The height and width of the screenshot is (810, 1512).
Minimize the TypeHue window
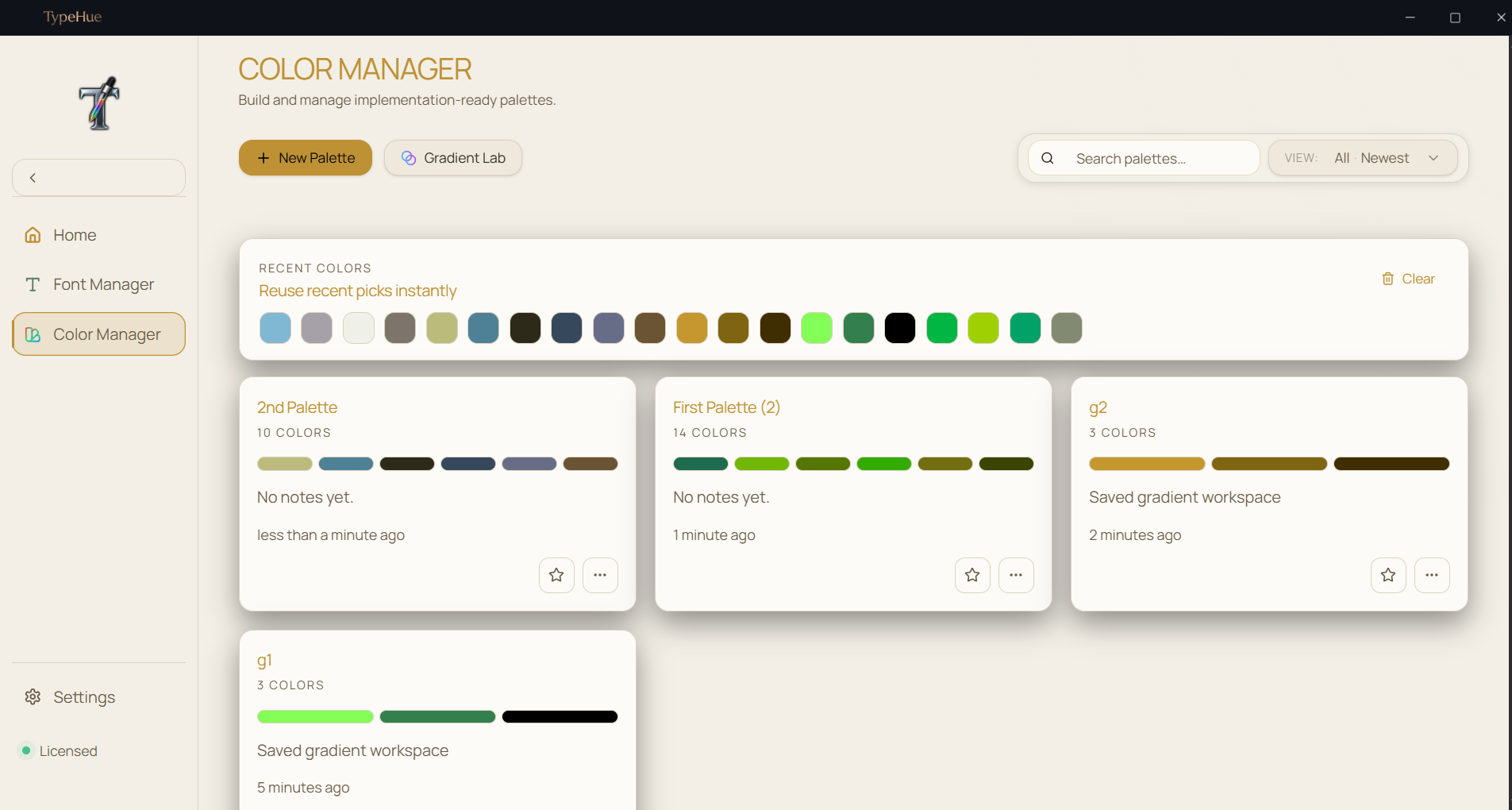(x=1410, y=17)
